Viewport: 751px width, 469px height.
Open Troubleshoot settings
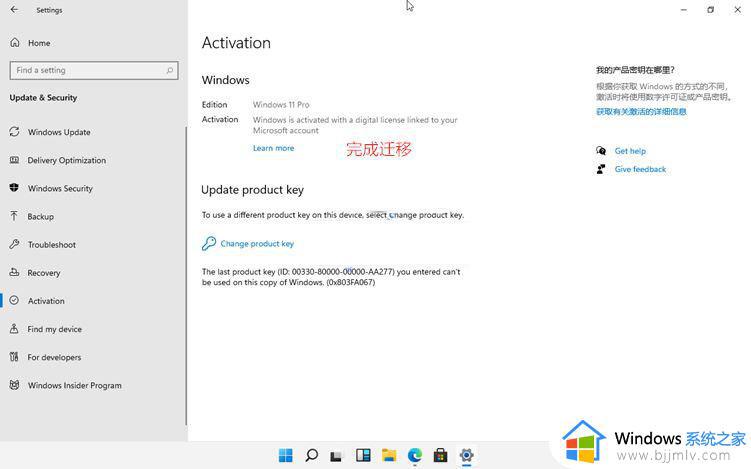pyautogui.click(x=52, y=245)
